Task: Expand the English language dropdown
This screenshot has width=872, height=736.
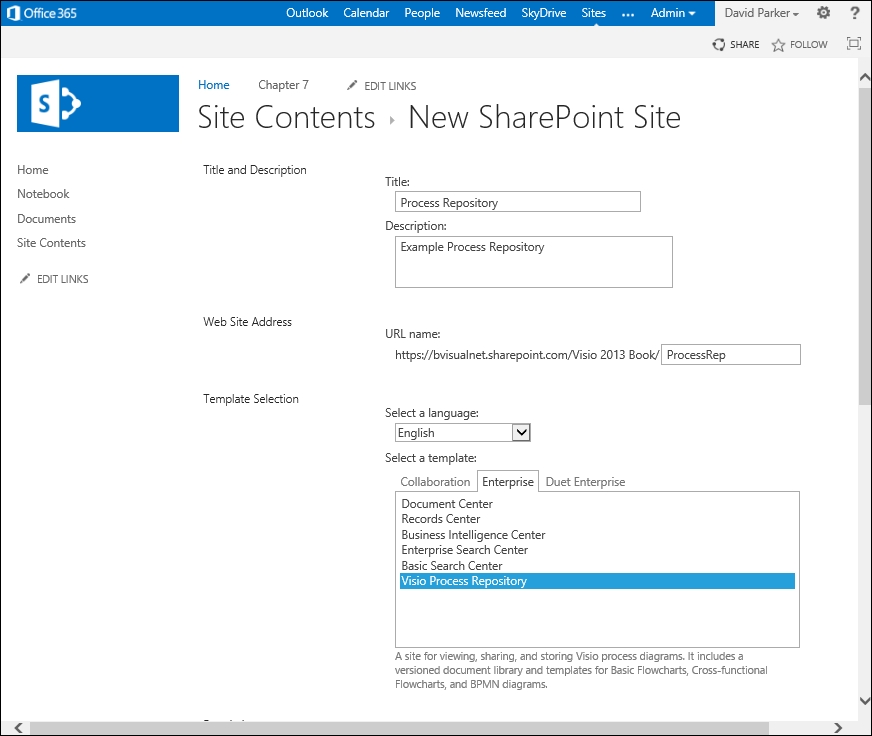Action: click(x=520, y=433)
